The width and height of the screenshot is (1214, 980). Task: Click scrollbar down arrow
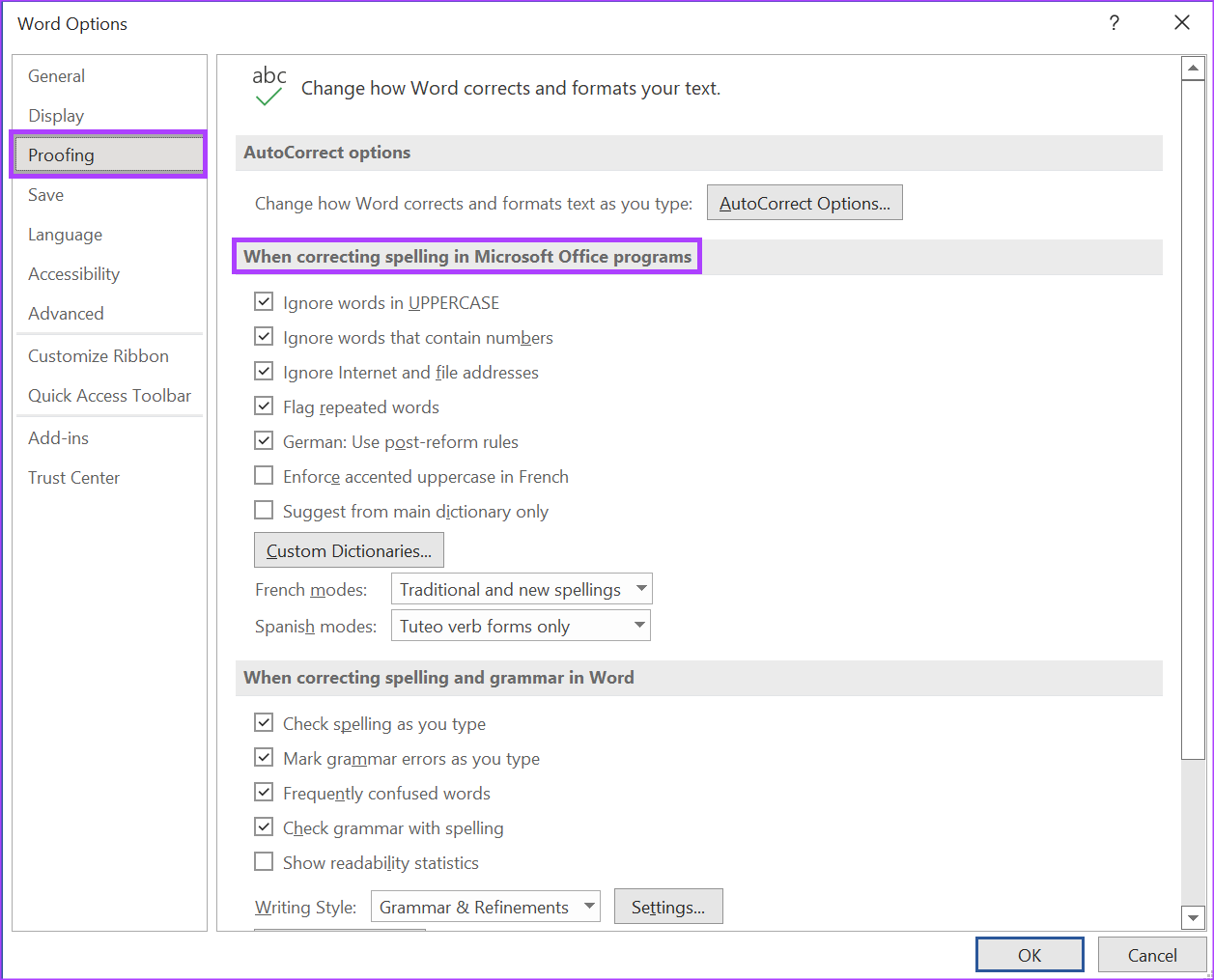(1193, 918)
